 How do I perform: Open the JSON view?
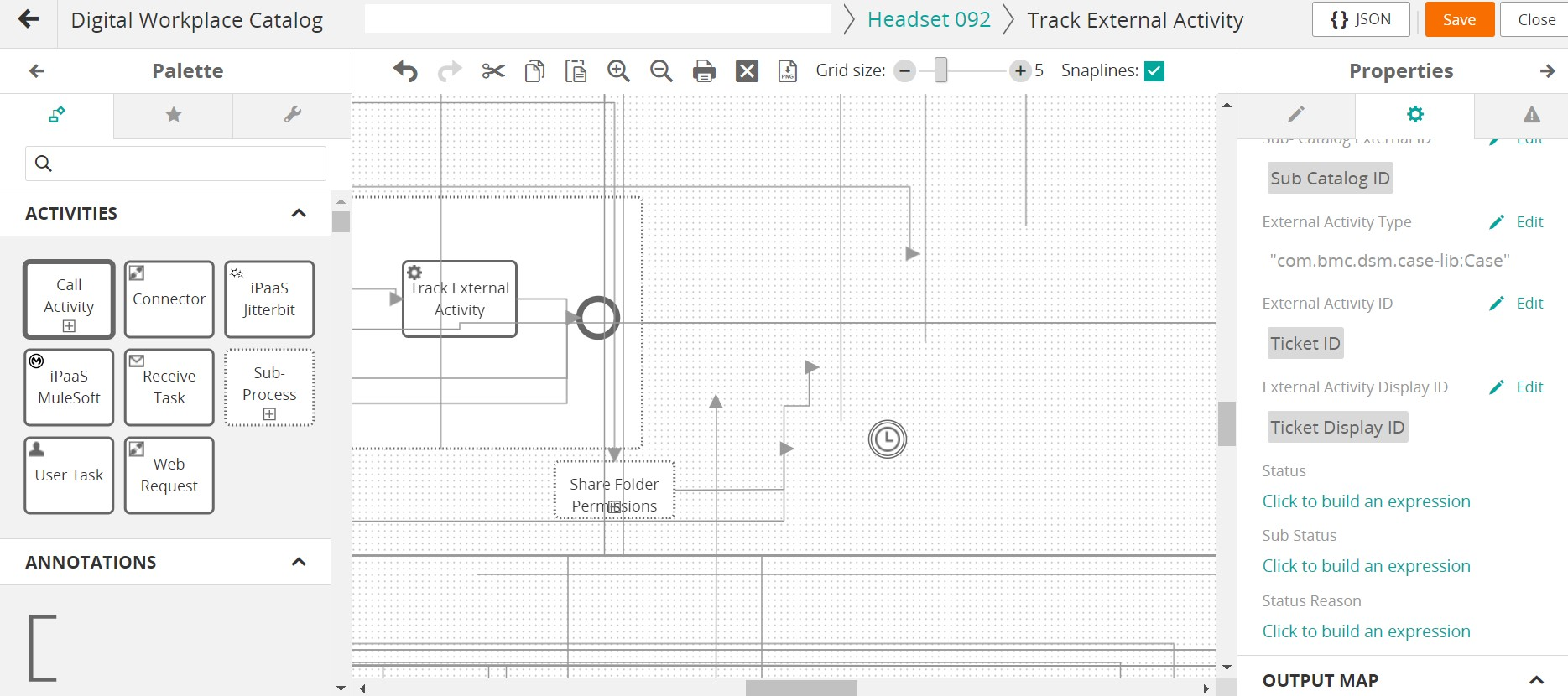(1361, 19)
